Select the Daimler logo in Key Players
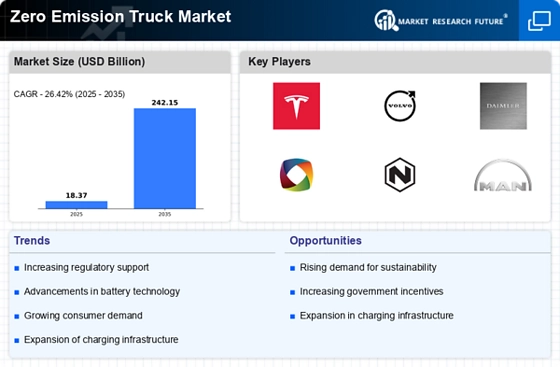Viewport: 560px width, 367px height. point(503,106)
